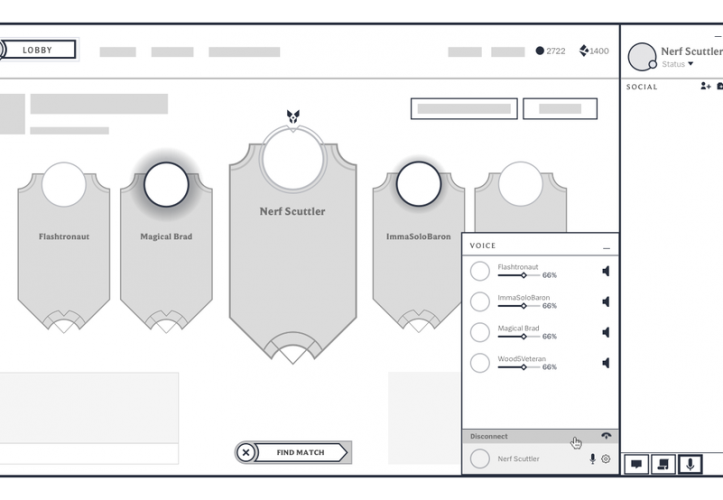Screen dimensions: 723x500
Task: Open the missions scroll icon
Action: click(661, 464)
